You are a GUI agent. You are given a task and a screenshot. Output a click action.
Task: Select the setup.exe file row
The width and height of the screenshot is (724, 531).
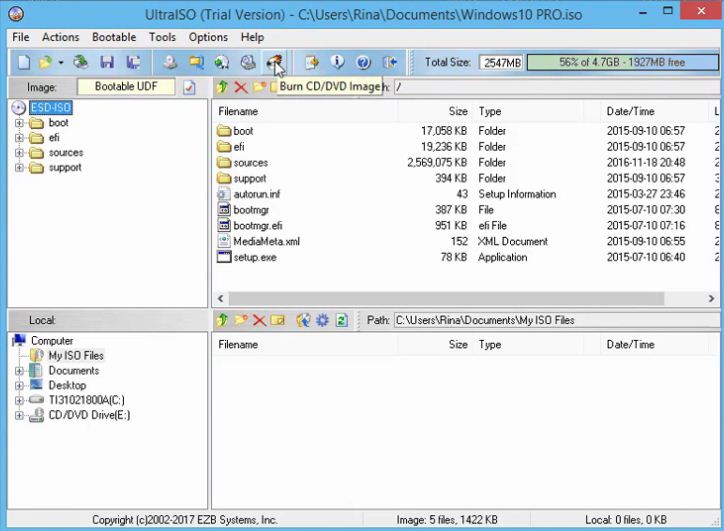tap(466, 257)
